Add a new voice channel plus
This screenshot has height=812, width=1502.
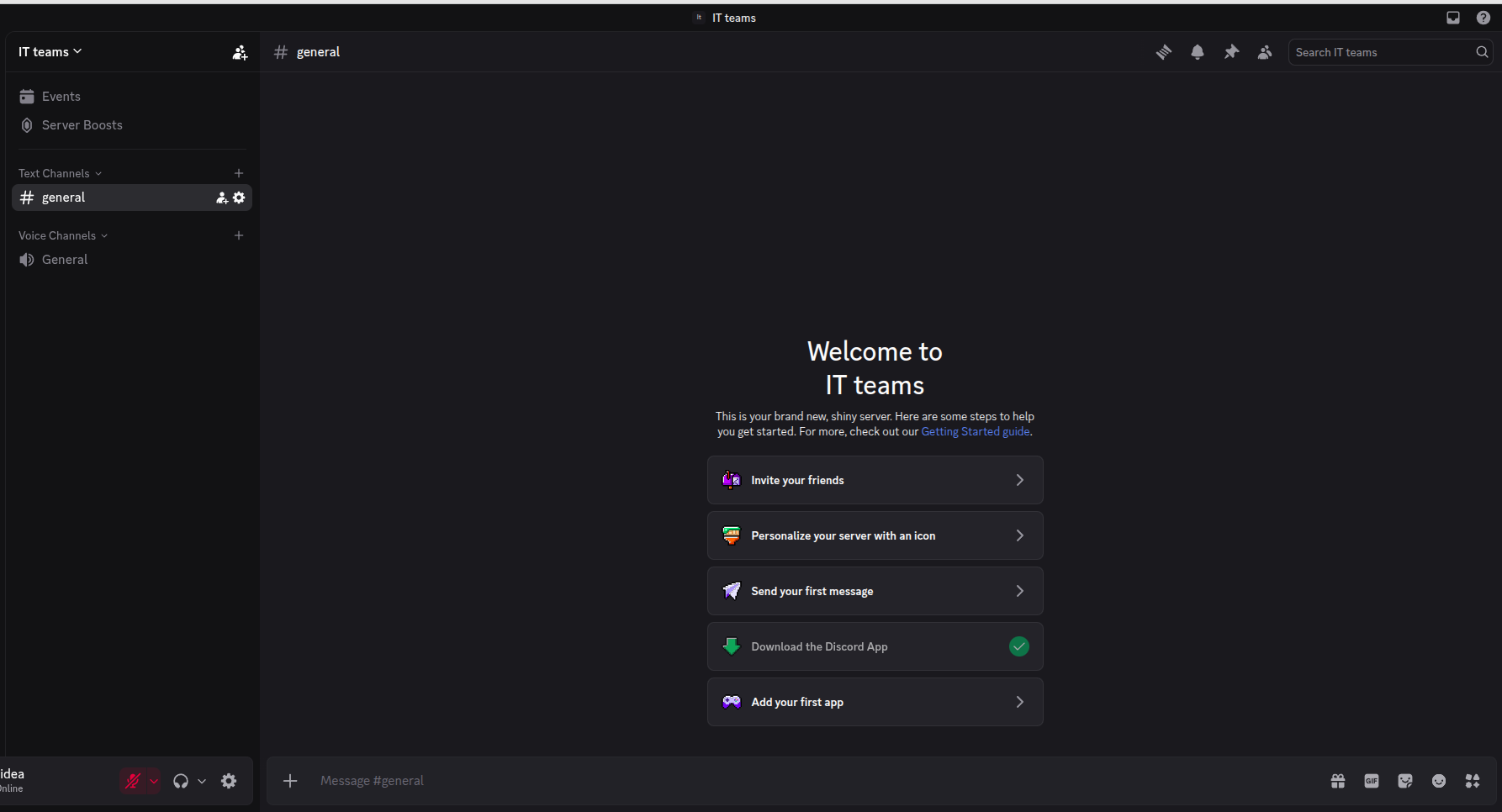click(239, 235)
